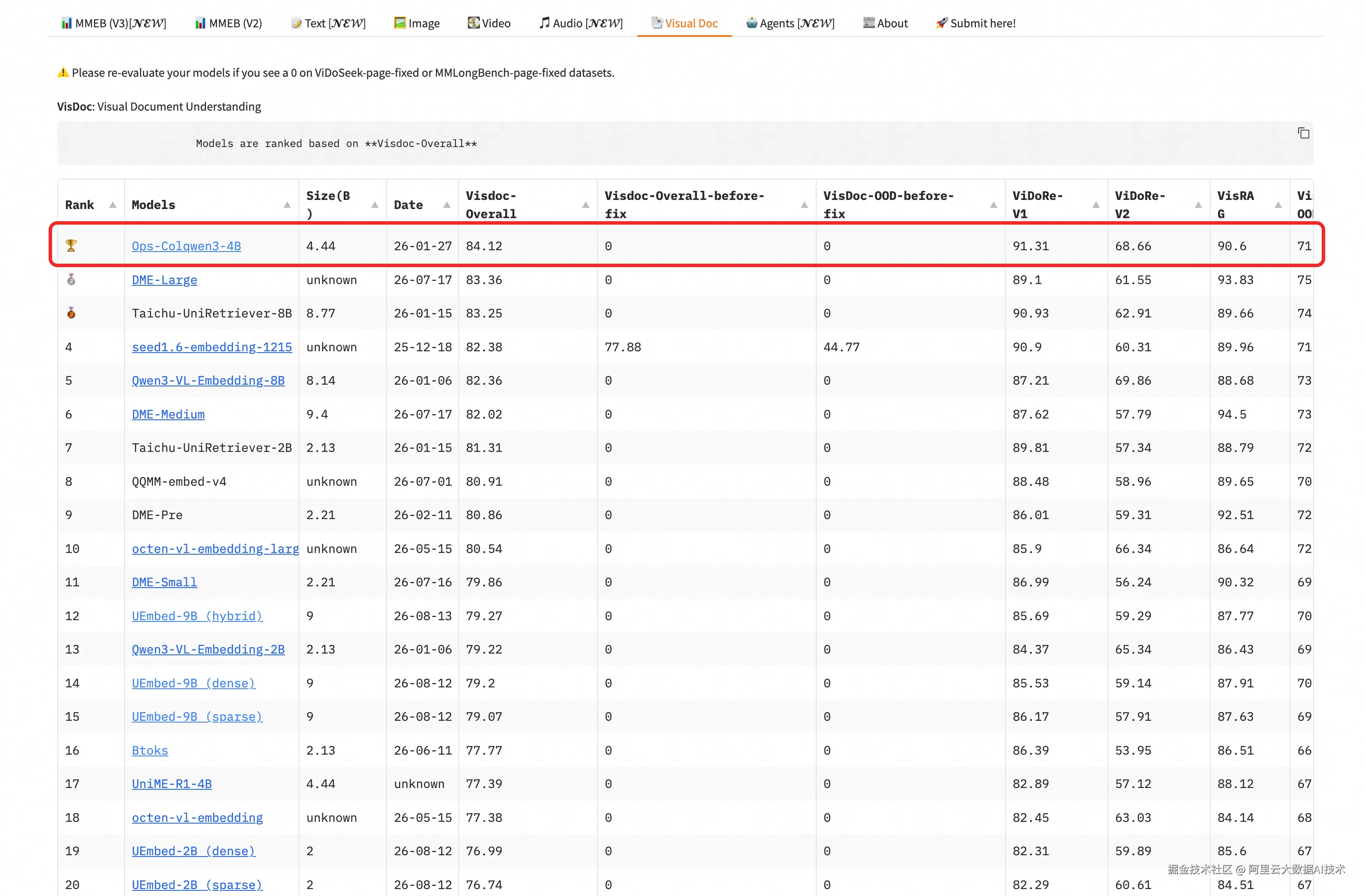
Task: Sort by Models column arrow
Action: [x=287, y=205]
